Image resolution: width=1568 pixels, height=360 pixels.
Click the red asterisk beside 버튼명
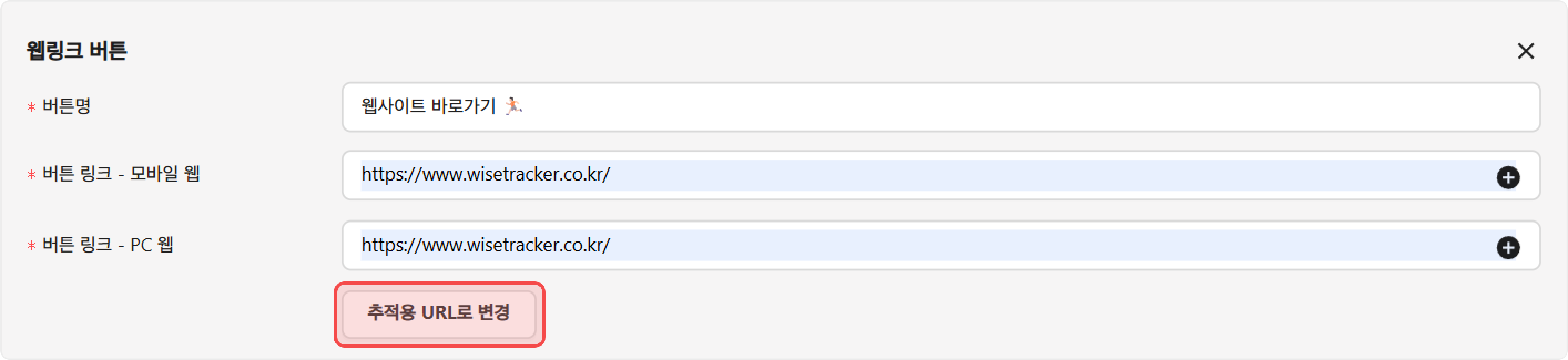[32, 107]
